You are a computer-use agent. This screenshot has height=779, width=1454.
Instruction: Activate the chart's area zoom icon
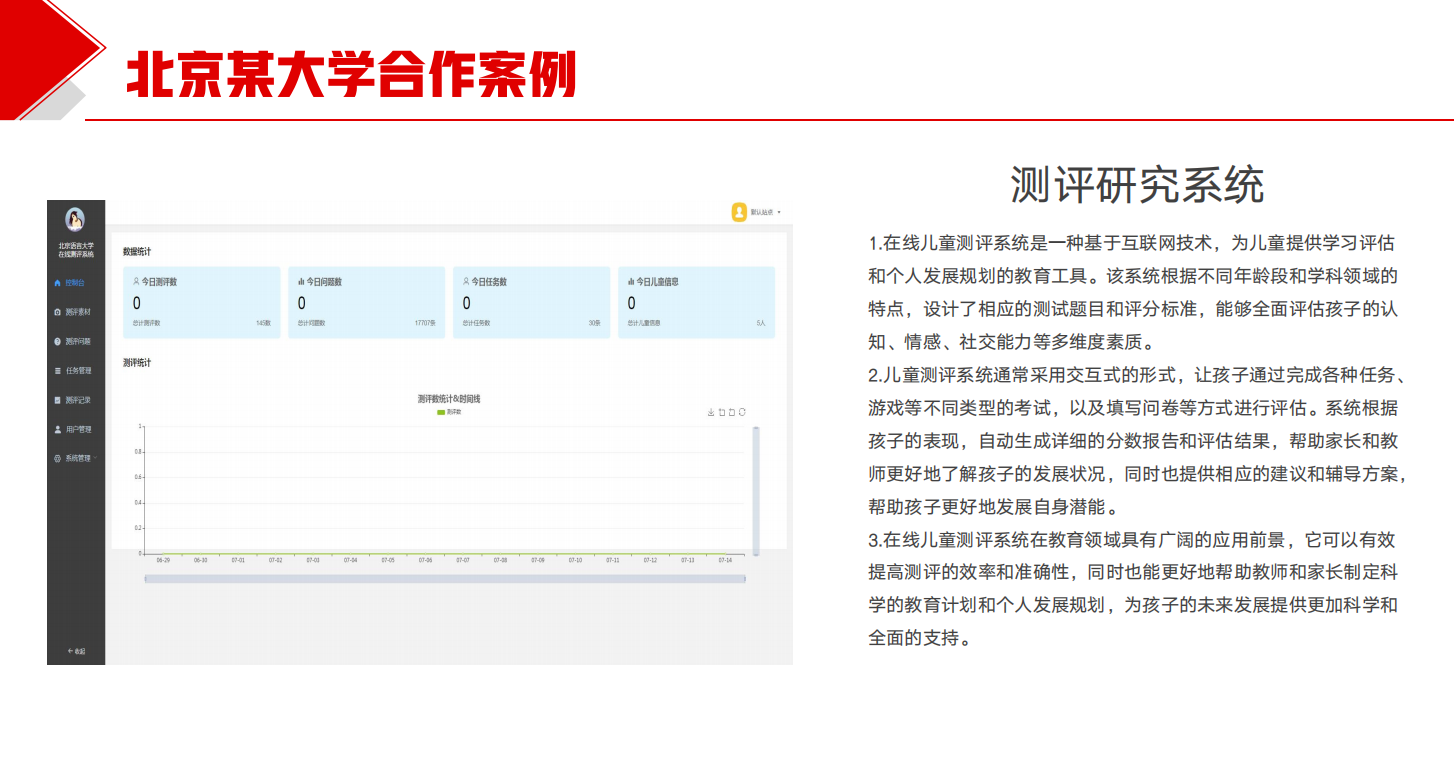click(721, 412)
